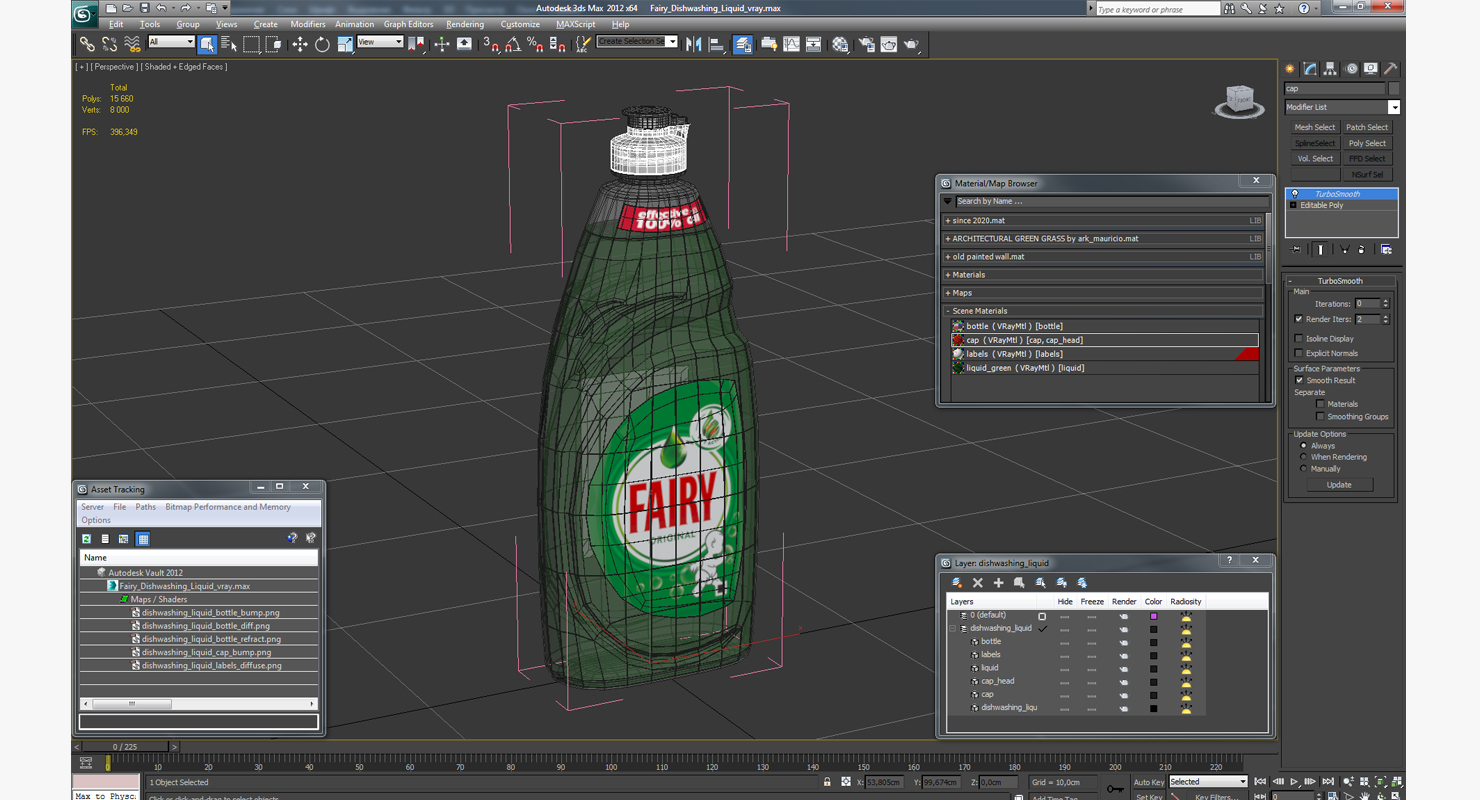
Task: Choose the Select and Scale tool
Action: [345, 44]
